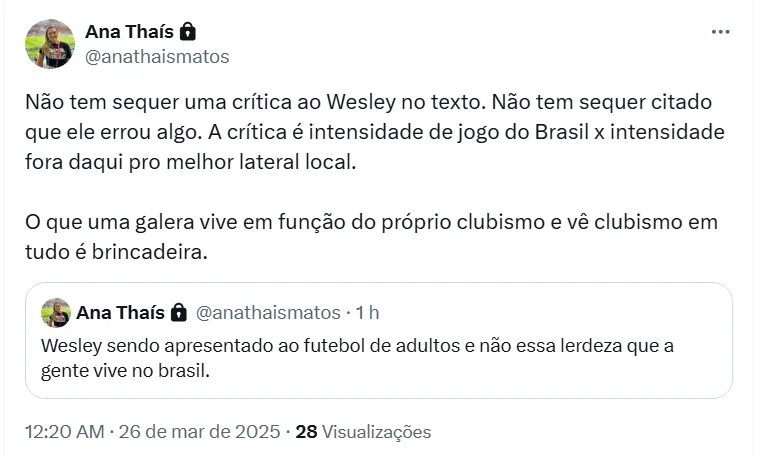Click the small avatar in the quoted post
This screenshot has width=771, height=456.
click(55, 313)
